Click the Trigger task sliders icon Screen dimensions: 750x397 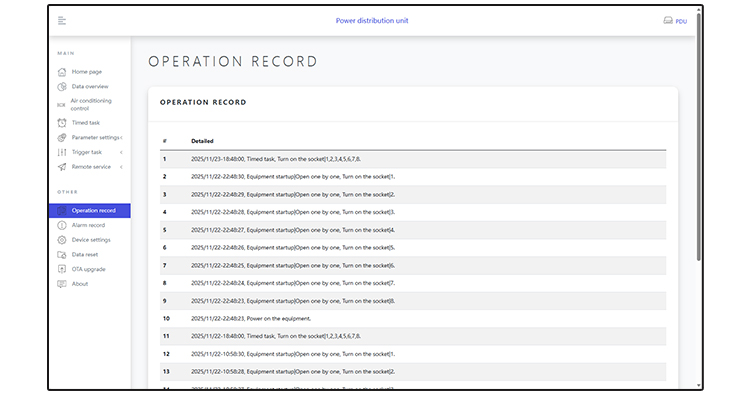[x=62, y=152]
